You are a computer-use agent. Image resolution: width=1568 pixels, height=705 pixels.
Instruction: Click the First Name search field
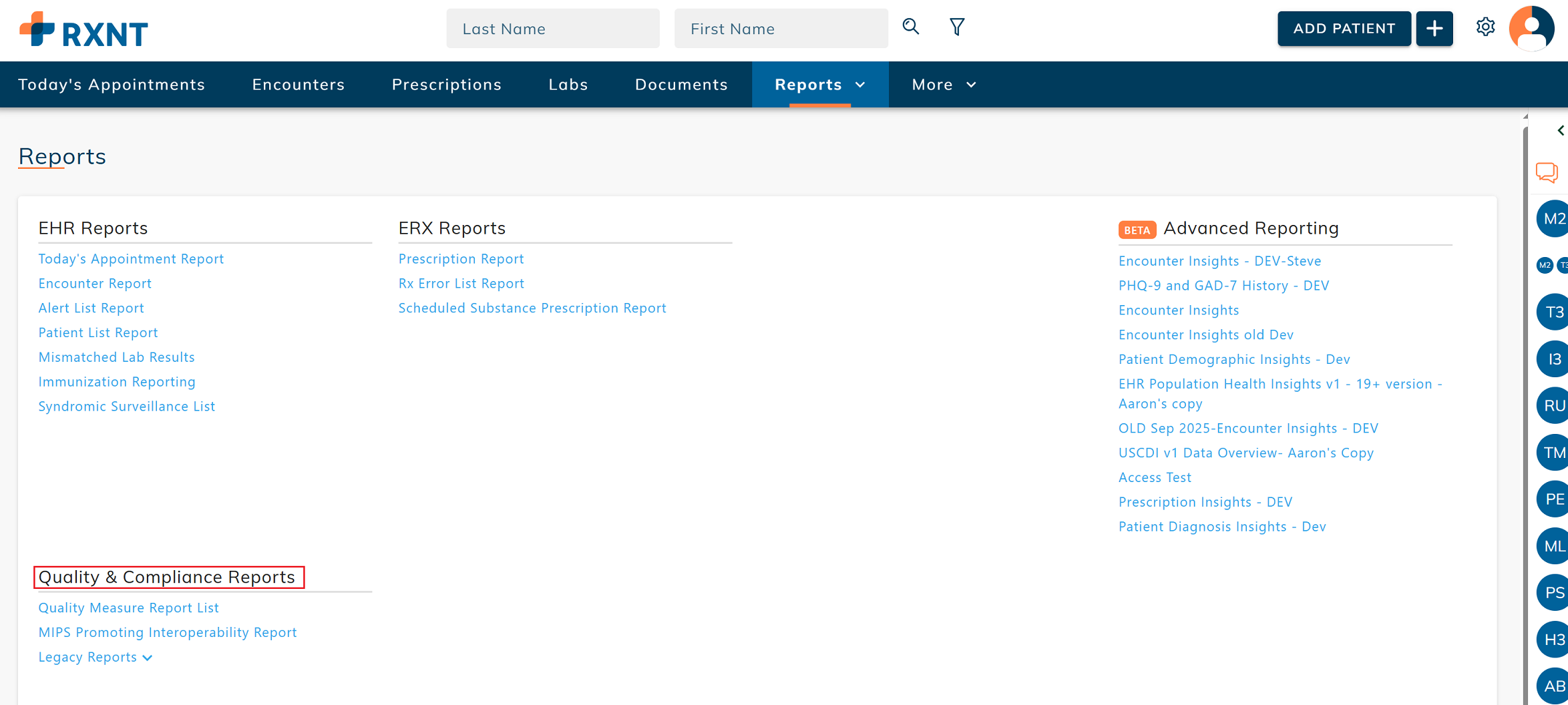781,29
